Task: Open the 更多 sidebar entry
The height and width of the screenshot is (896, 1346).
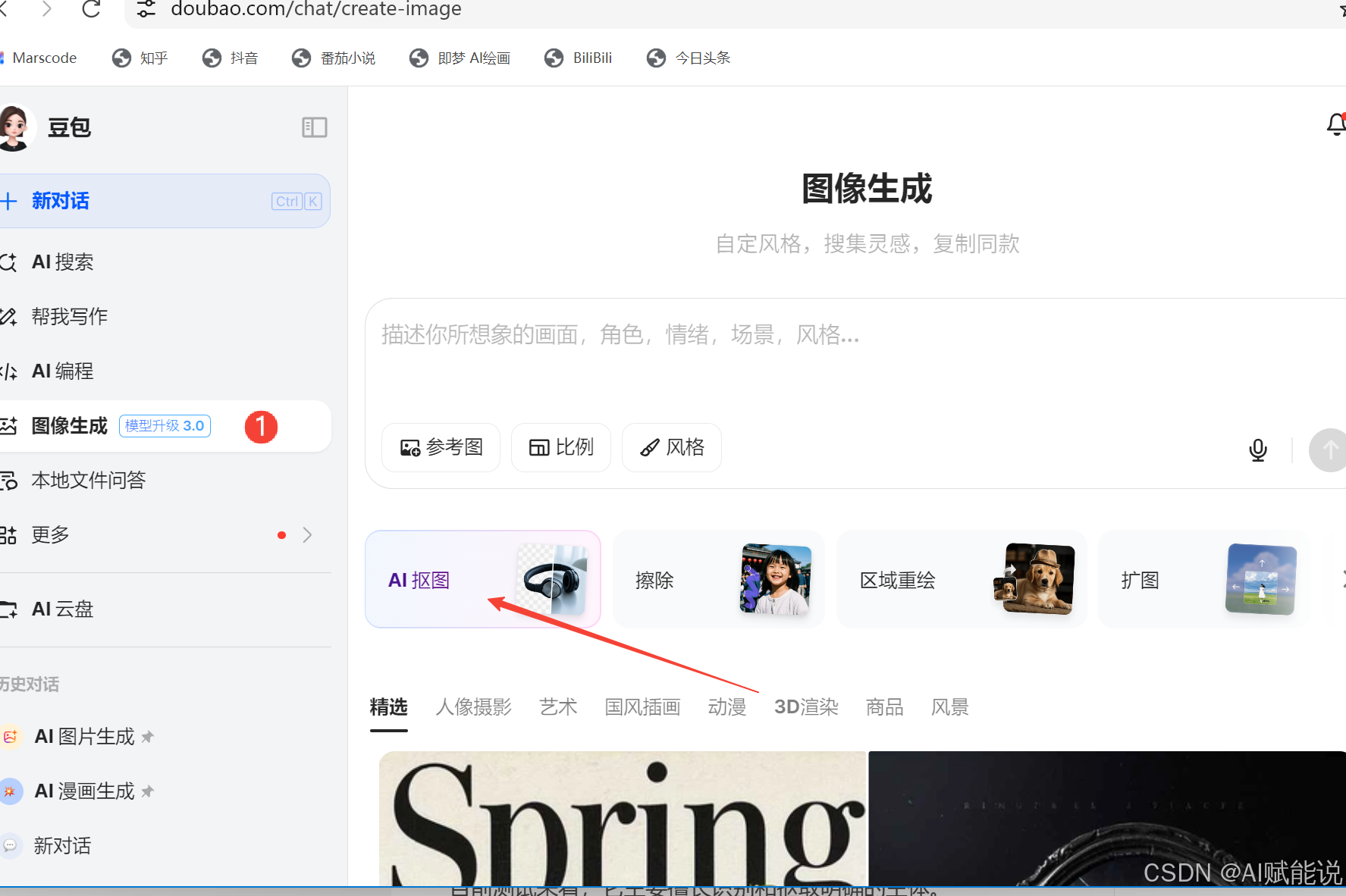Action: [165, 535]
